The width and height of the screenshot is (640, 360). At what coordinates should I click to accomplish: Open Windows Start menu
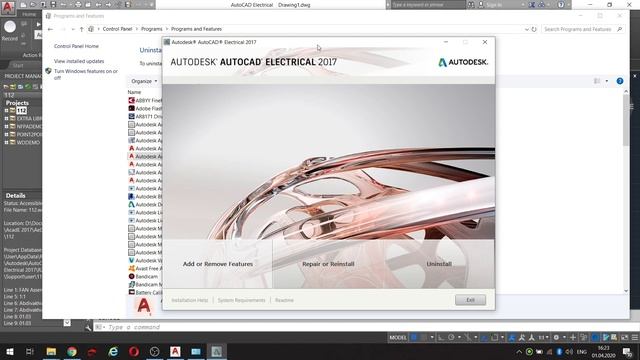point(10,351)
